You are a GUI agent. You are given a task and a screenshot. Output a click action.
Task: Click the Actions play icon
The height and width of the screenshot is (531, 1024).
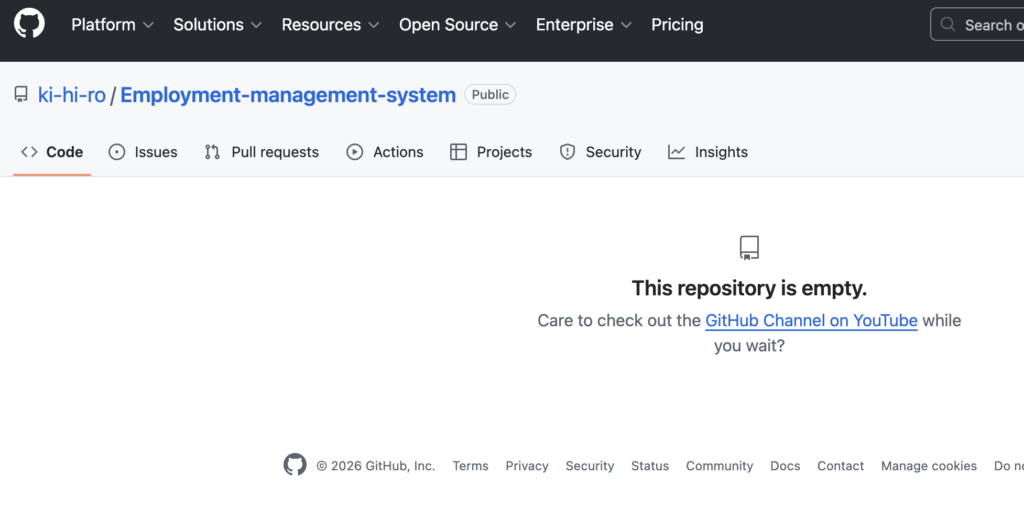tap(355, 152)
